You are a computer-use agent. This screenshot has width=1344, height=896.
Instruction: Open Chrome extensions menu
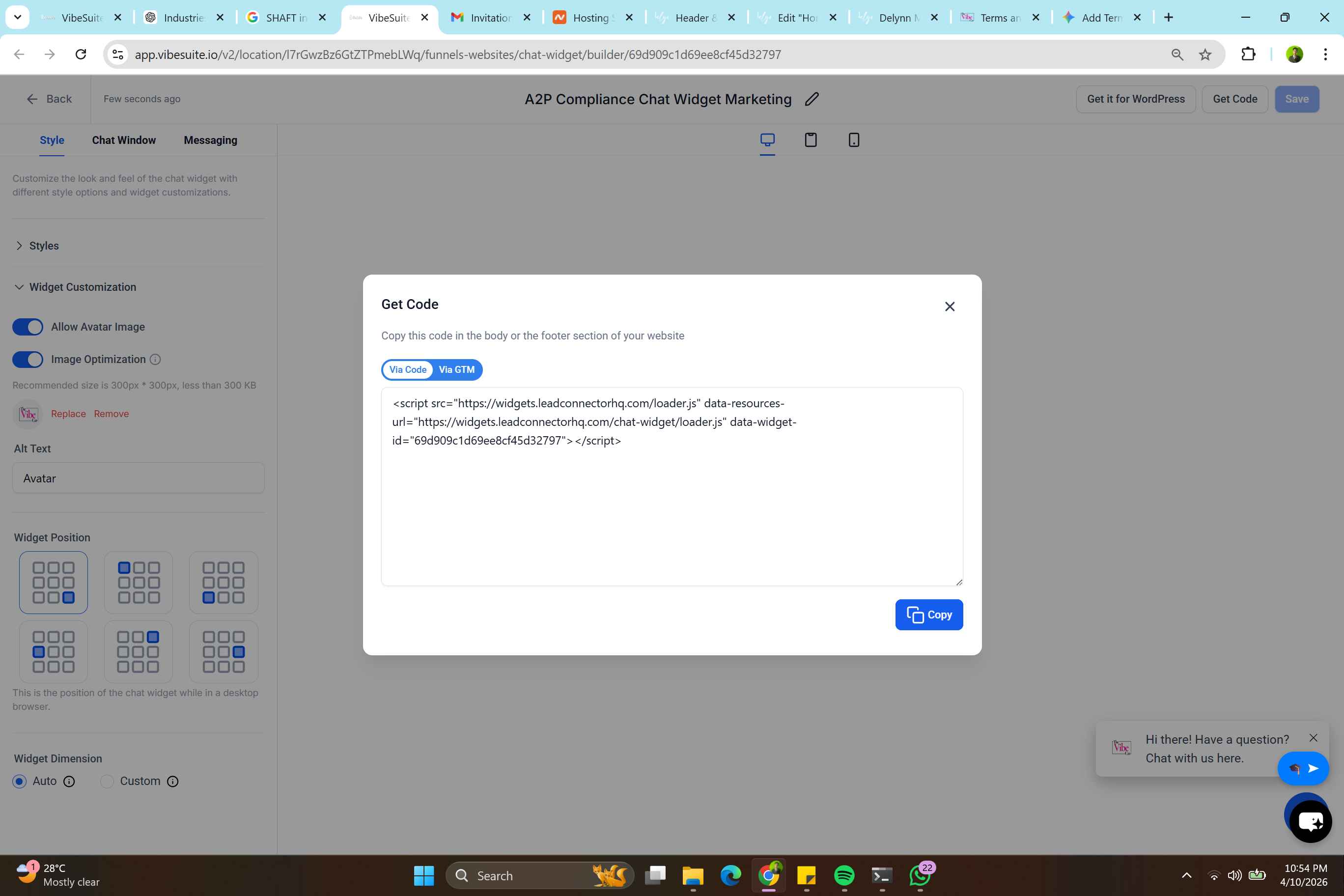click(1249, 55)
